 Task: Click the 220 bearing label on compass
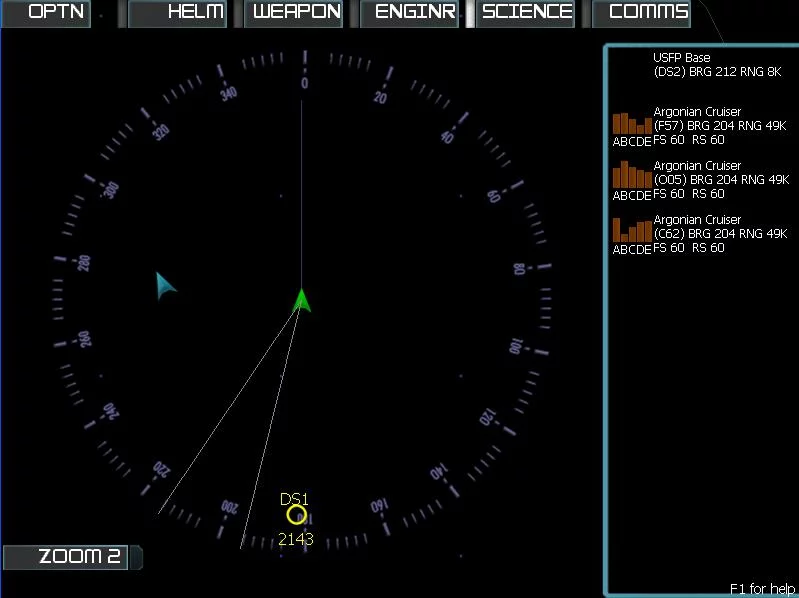pyautogui.click(x=162, y=469)
